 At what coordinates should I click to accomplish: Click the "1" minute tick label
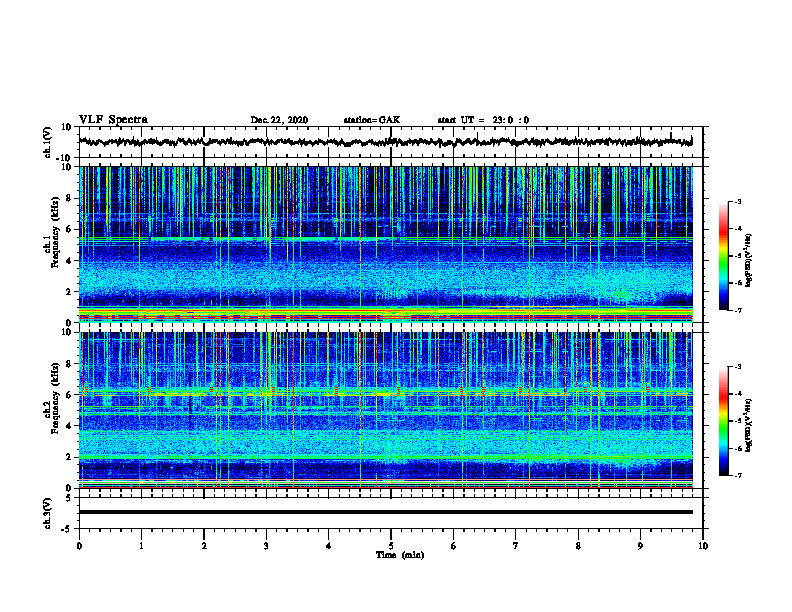[x=141, y=546]
